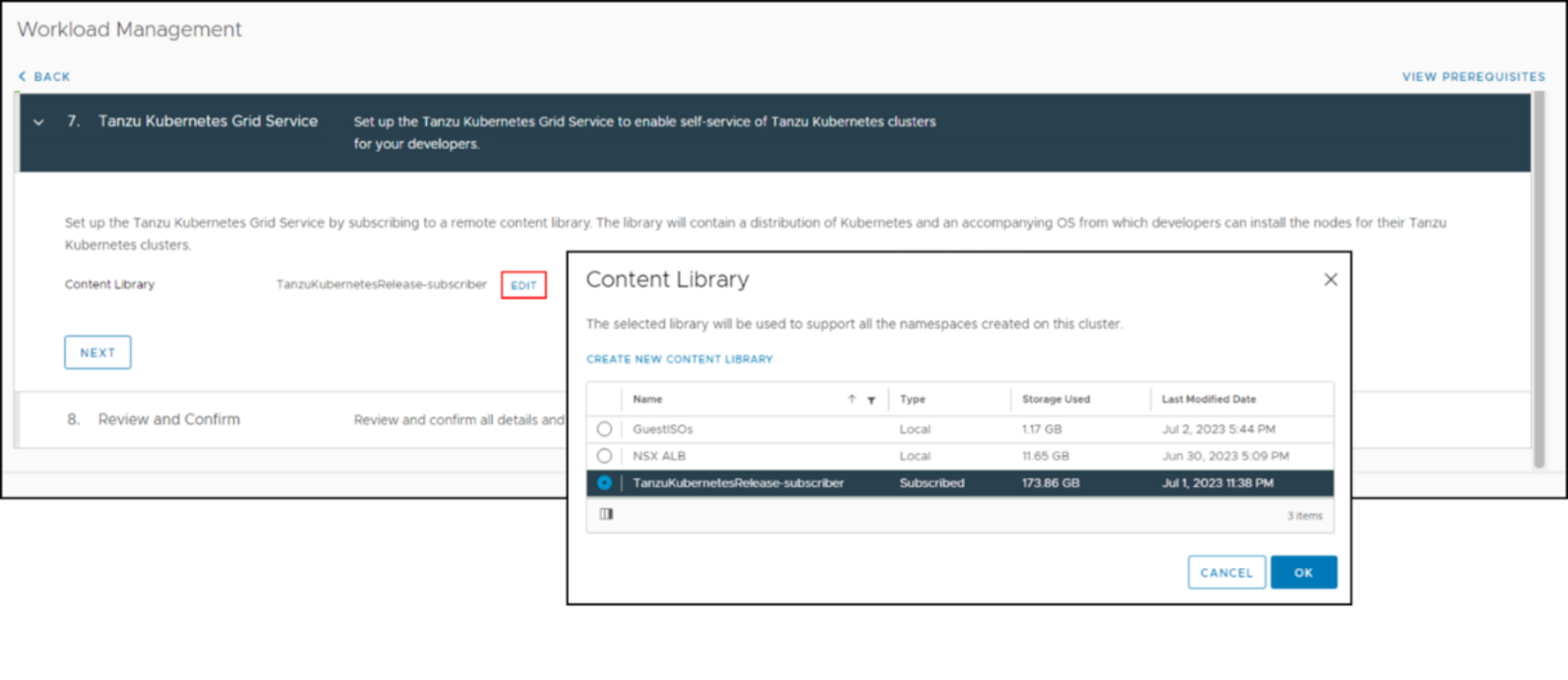Viewport: 1568px width, 680px height.
Task: Click the Last Modified Date column header
Action: click(1208, 399)
